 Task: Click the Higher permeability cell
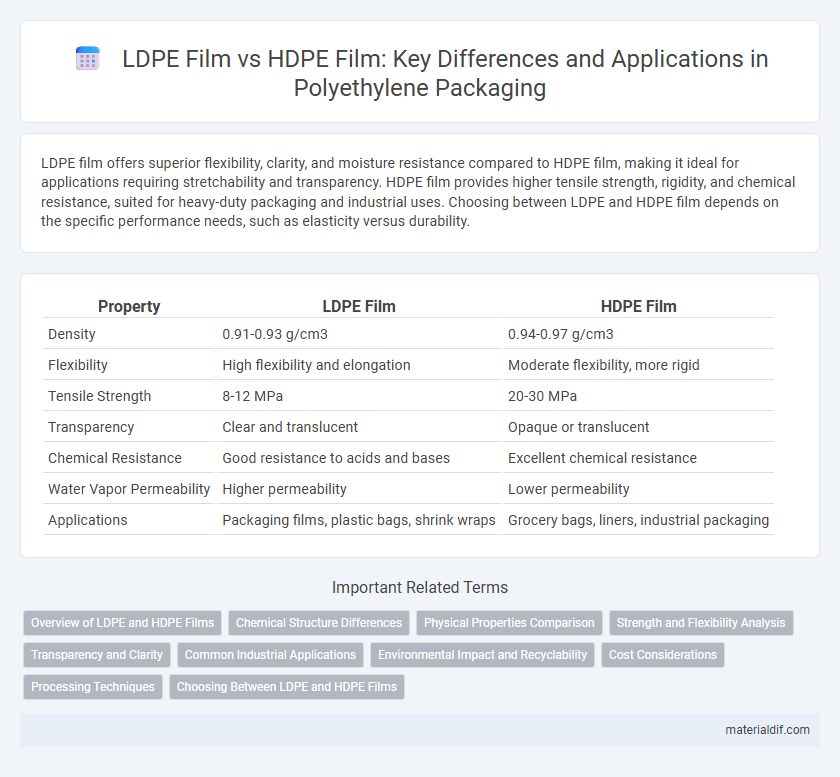[358, 489]
